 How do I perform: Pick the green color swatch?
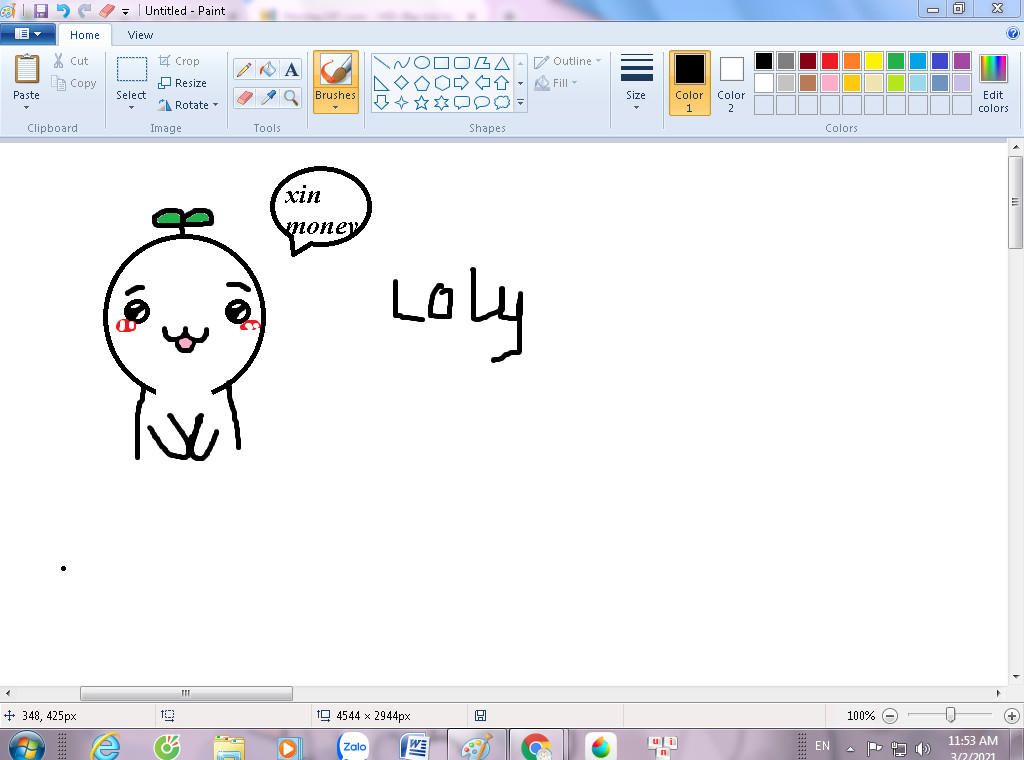point(896,61)
